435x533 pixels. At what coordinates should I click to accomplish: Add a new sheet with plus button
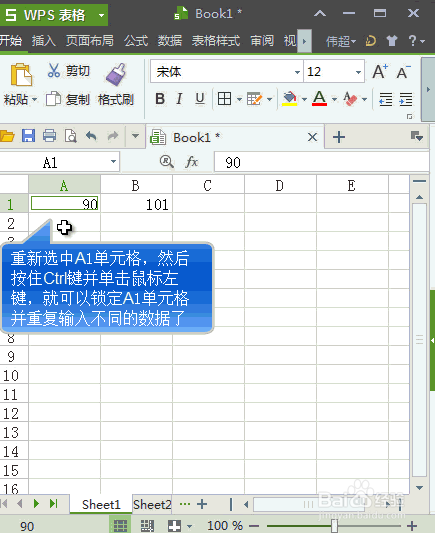[x=202, y=504]
